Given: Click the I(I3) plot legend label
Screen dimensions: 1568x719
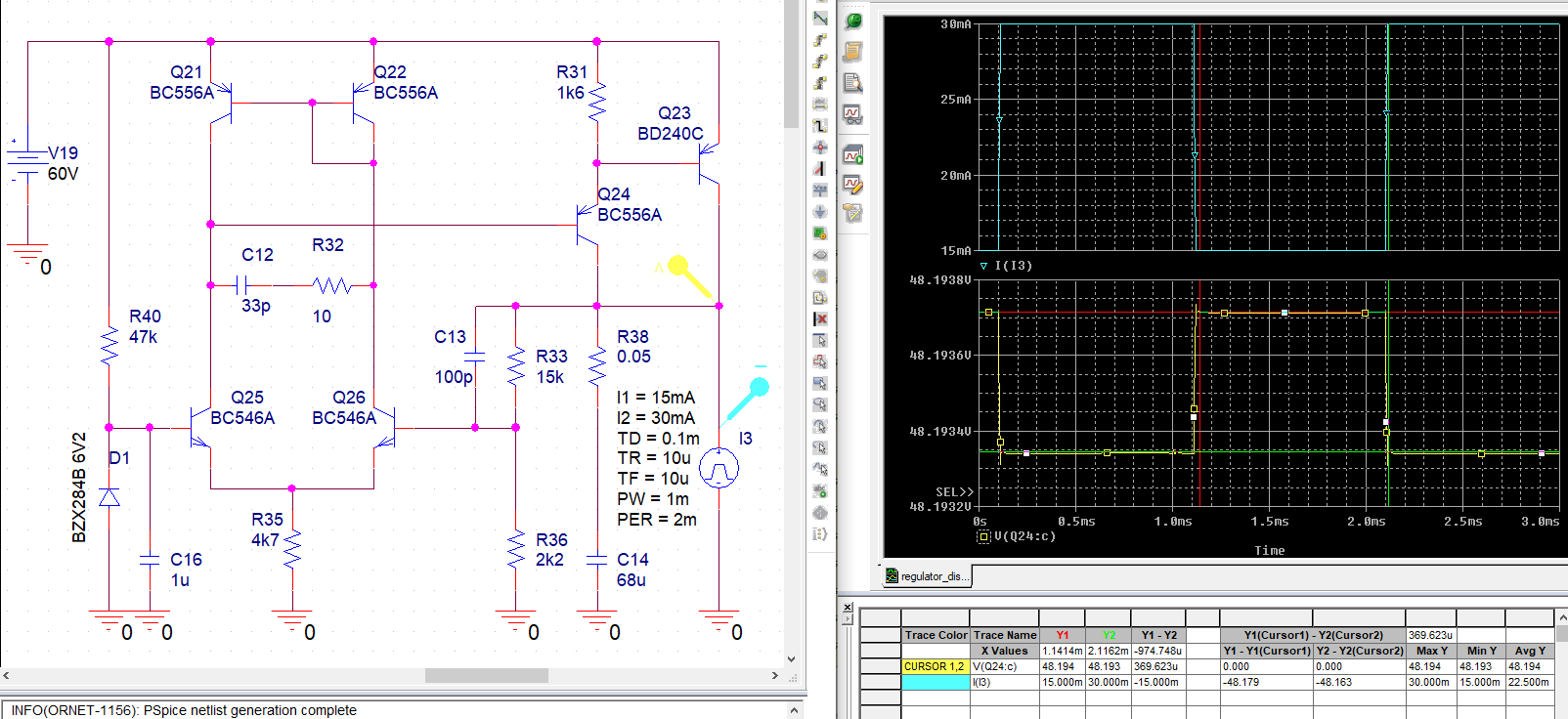Looking at the screenshot, I should click(1013, 266).
